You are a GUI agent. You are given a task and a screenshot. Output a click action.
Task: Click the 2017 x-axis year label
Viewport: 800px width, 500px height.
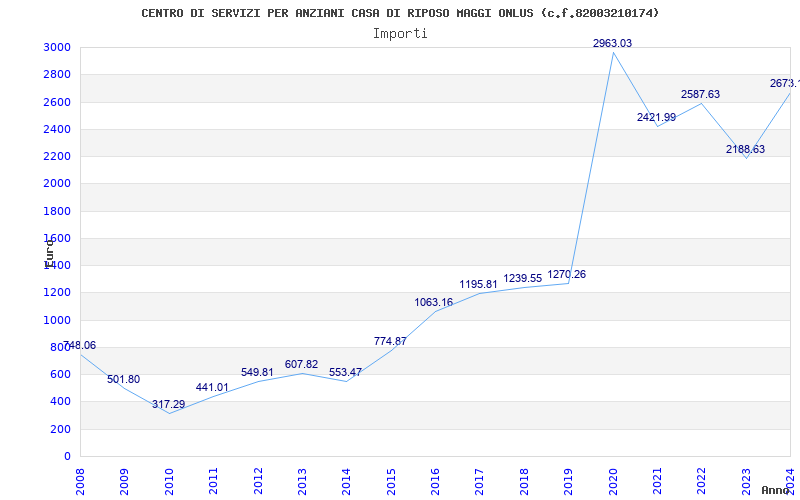[x=480, y=481]
